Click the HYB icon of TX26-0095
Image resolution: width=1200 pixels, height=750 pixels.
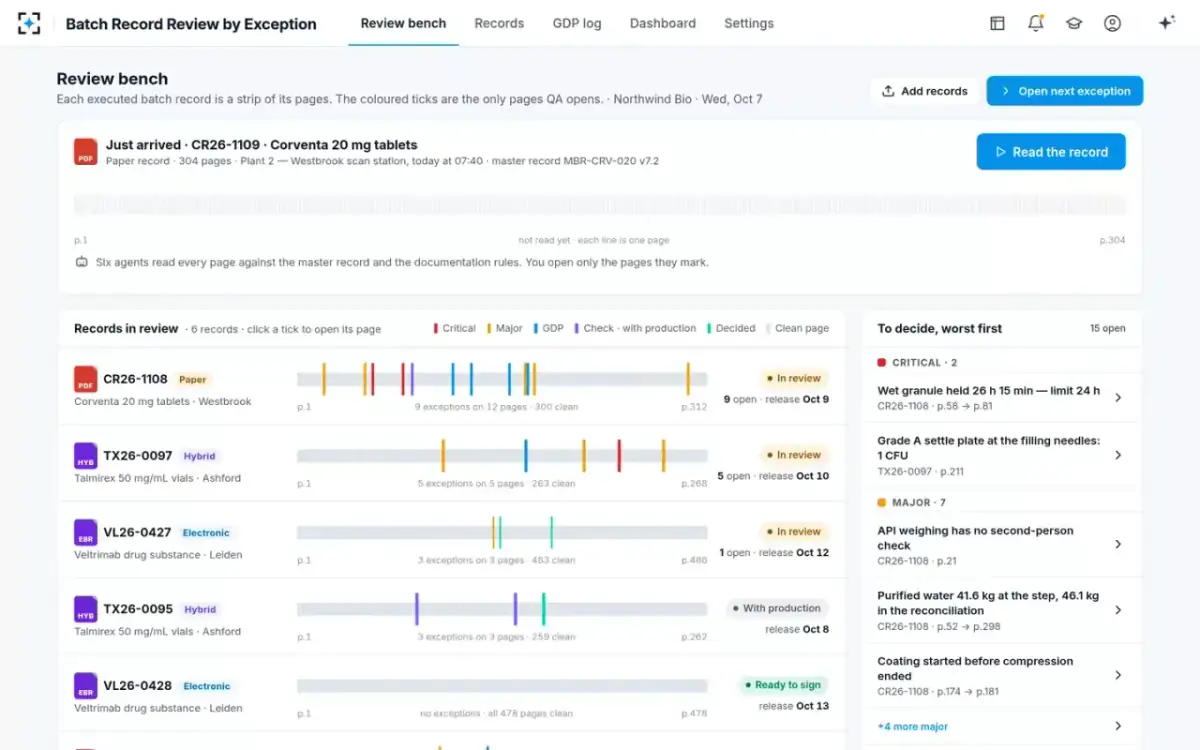pos(86,609)
